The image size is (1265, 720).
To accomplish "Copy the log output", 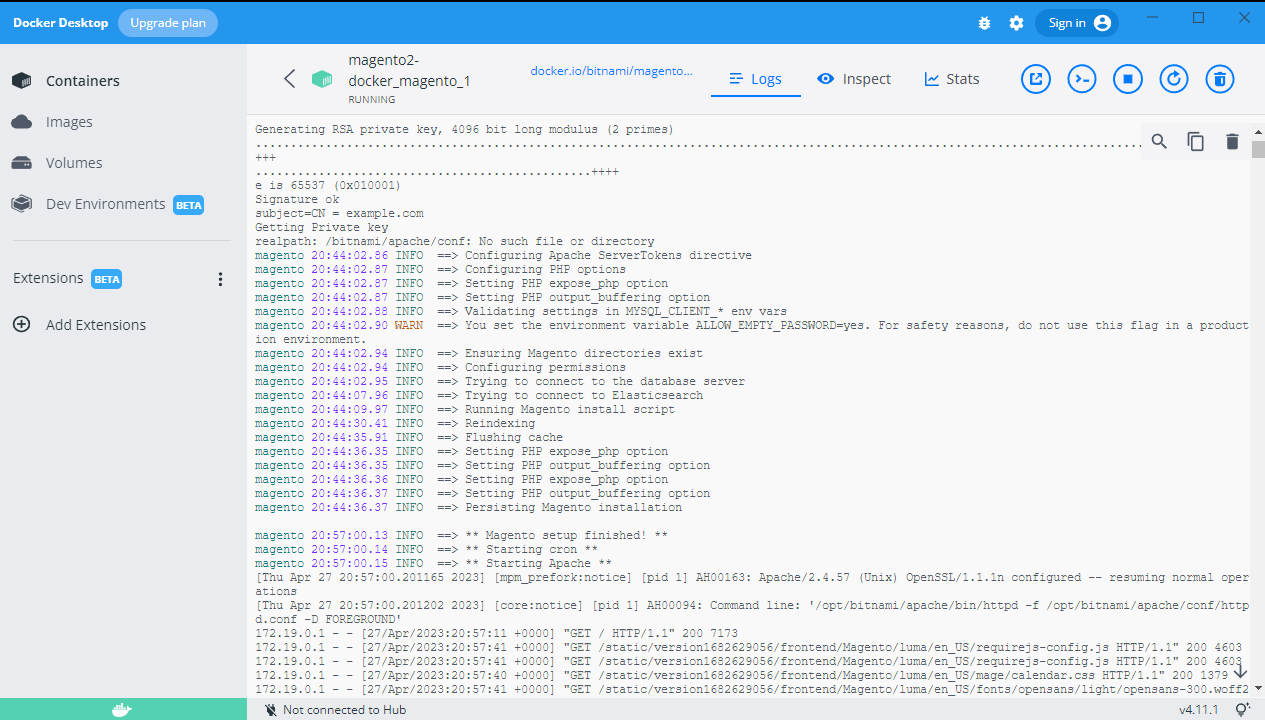I will click(x=1195, y=141).
